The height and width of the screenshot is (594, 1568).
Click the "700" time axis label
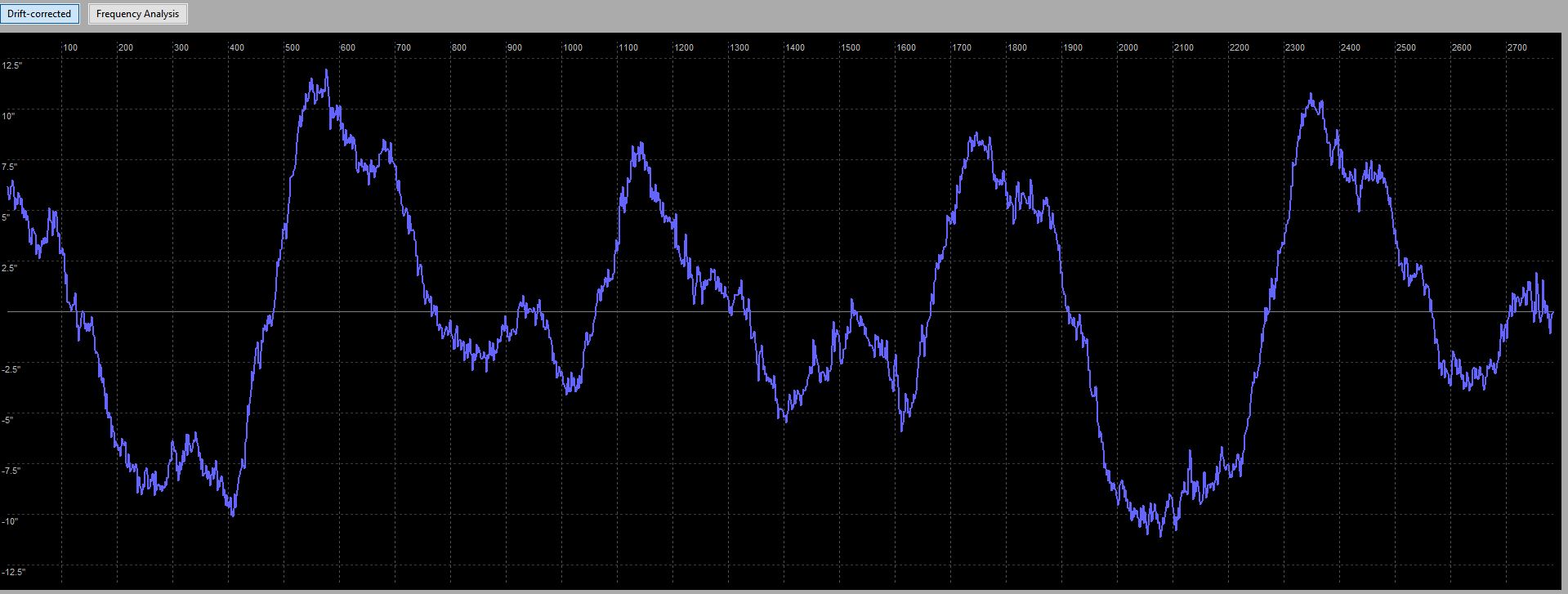[404, 47]
